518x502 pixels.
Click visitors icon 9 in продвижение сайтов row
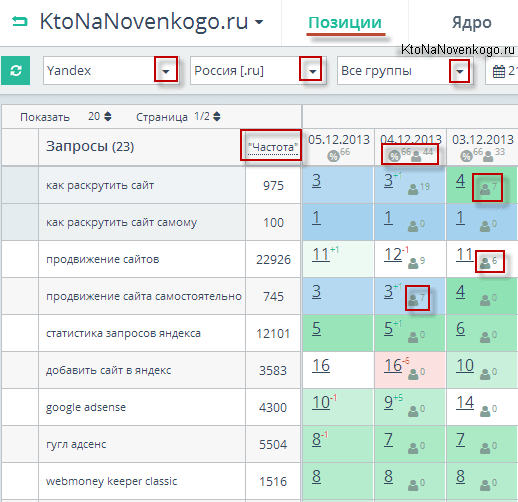coord(413,264)
